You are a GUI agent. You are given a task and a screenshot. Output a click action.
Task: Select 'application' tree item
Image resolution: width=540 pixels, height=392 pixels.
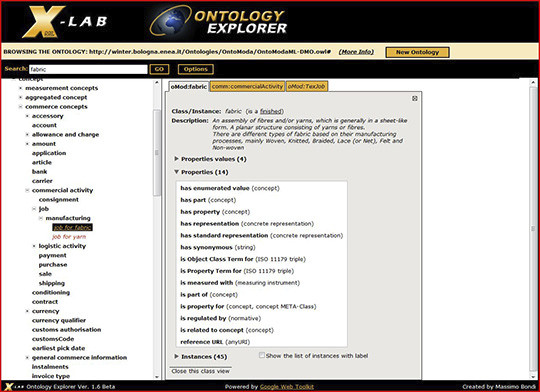(x=49, y=153)
